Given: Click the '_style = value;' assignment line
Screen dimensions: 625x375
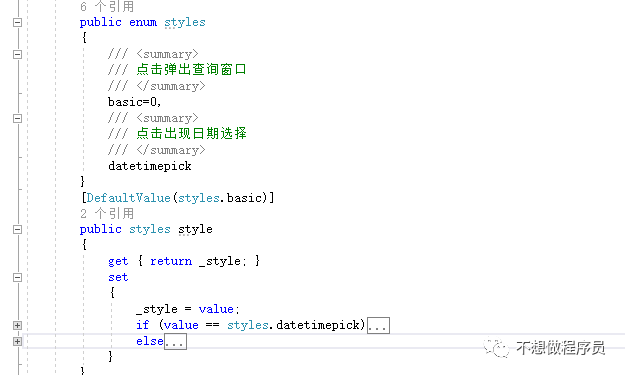Looking at the screenshot, I should click(x=187, y=309).
